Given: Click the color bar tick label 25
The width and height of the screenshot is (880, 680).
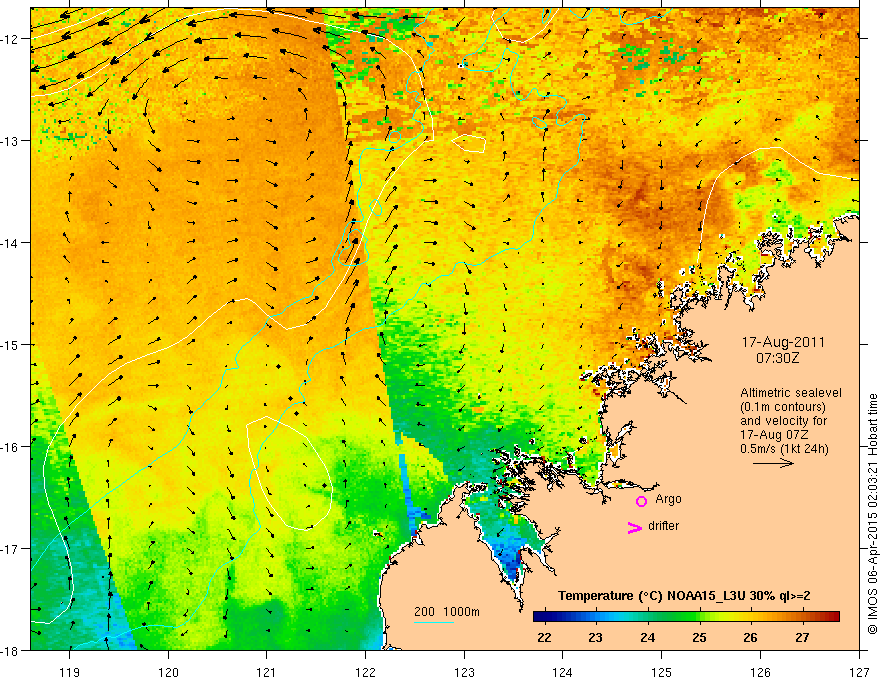Looking at the screenshot, I should 699,637.
